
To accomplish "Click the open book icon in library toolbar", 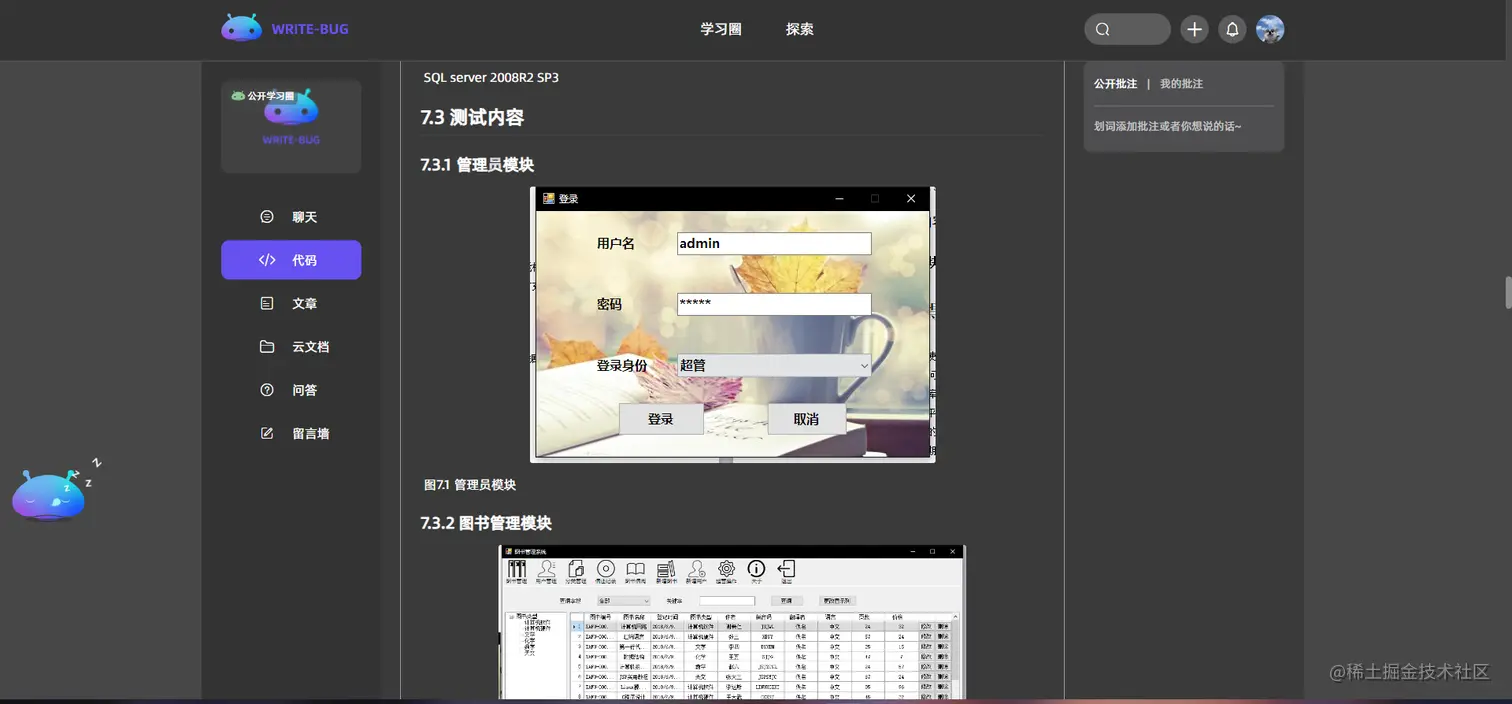I will [635, 569].
